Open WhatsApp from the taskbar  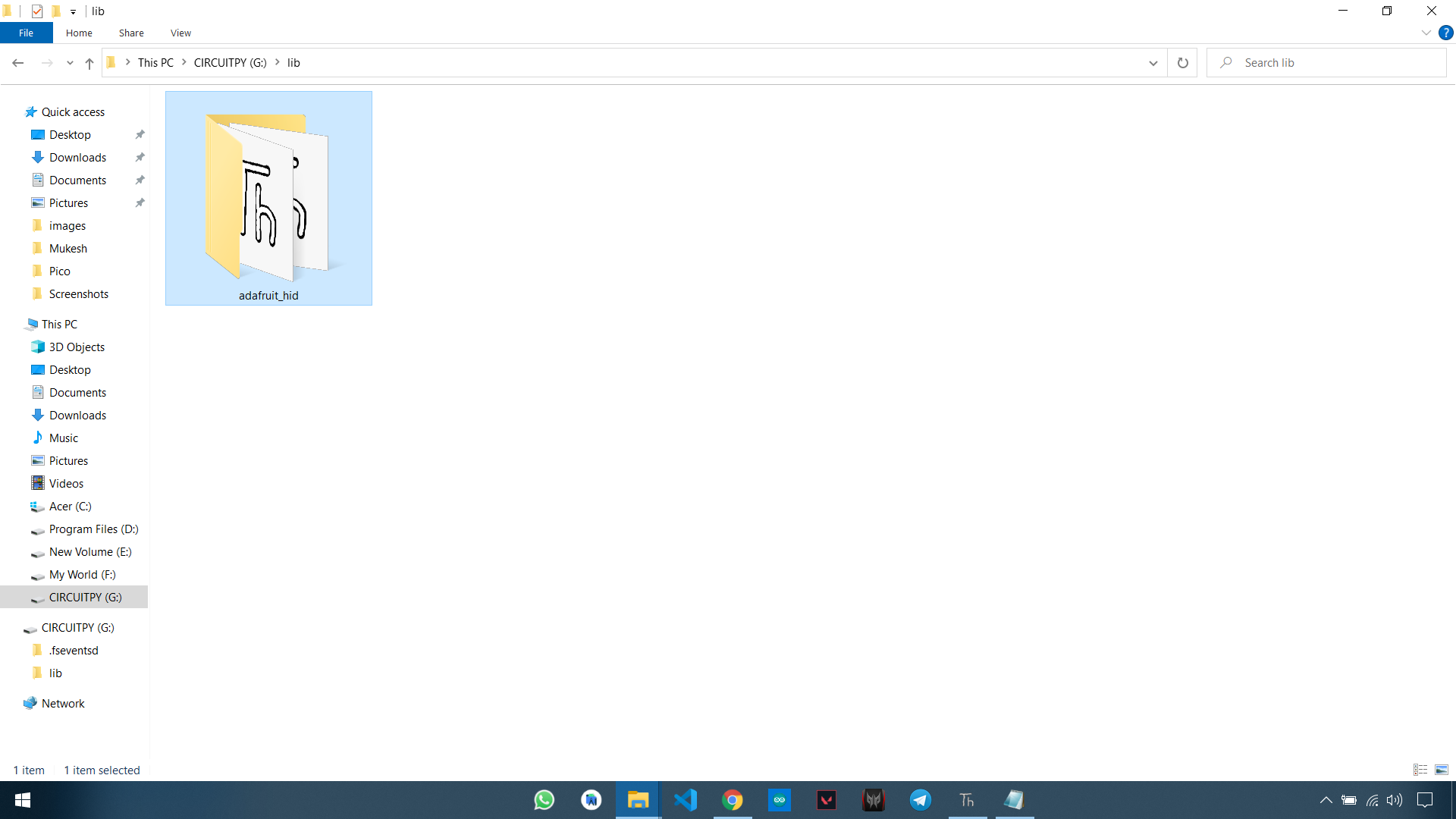coord(544,800)
